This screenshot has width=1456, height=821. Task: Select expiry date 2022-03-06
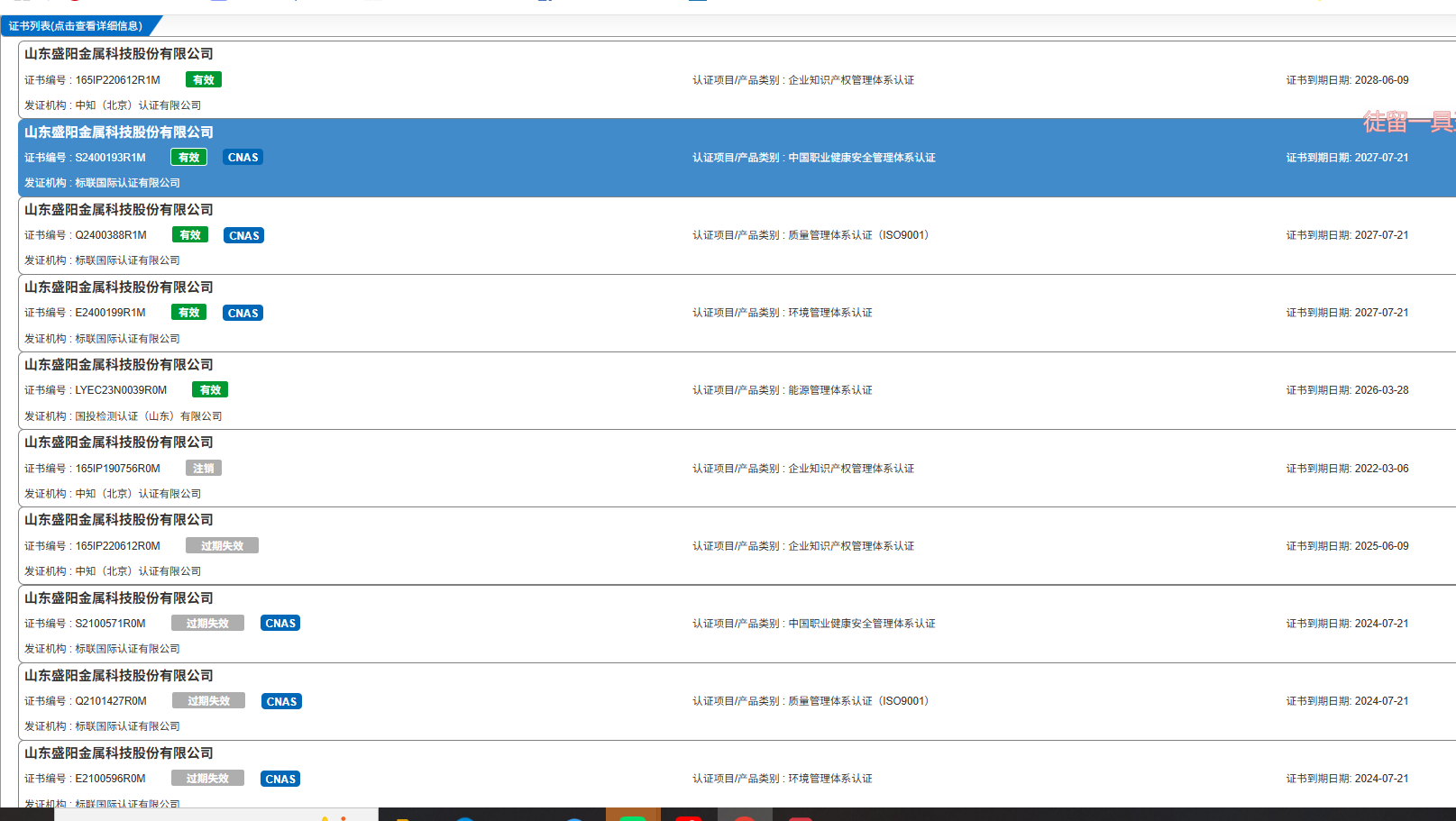[1381, 469]
